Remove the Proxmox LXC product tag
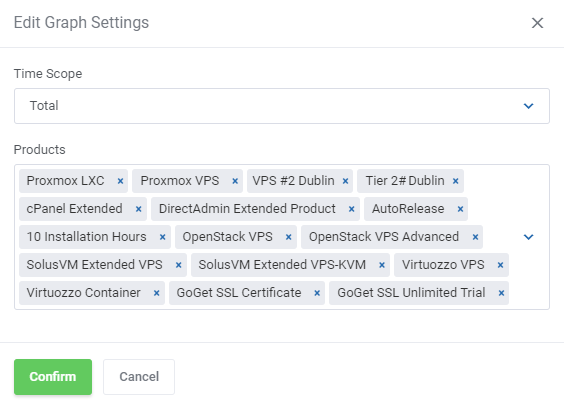The width and height of the screenshot is (564, 409). [x=120, y=181]
